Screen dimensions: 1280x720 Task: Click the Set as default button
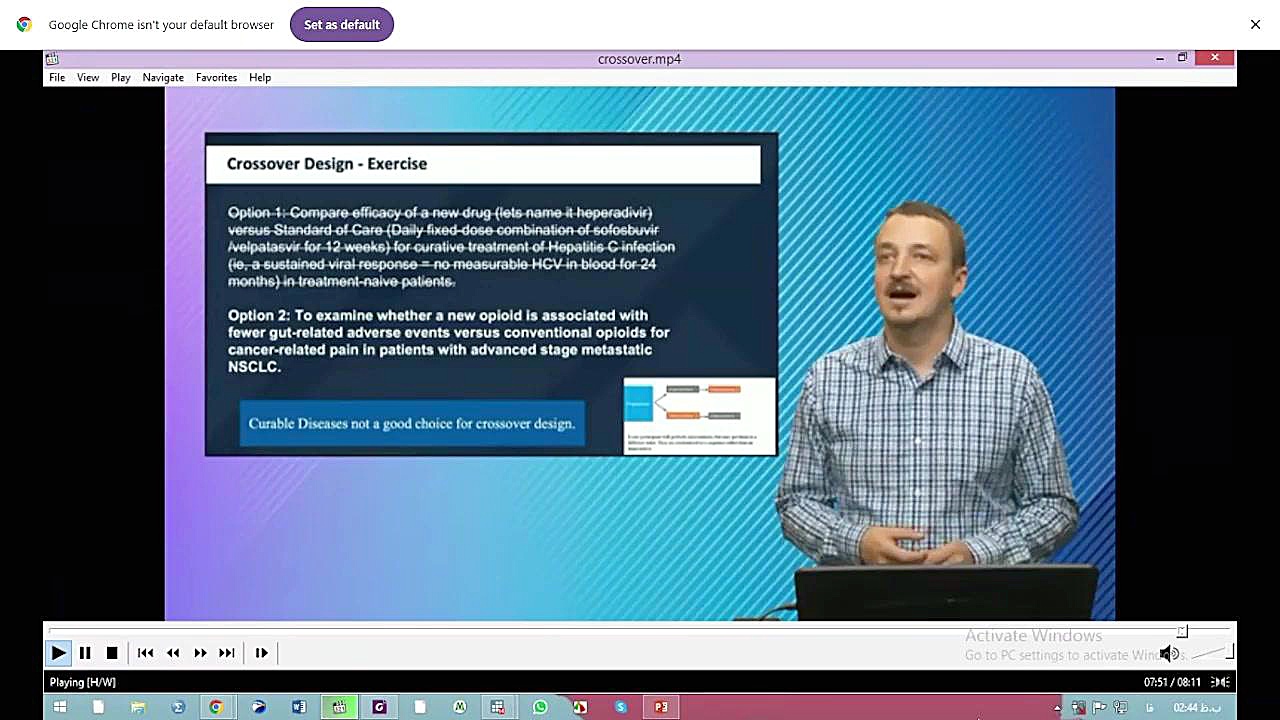coord(342,24)
